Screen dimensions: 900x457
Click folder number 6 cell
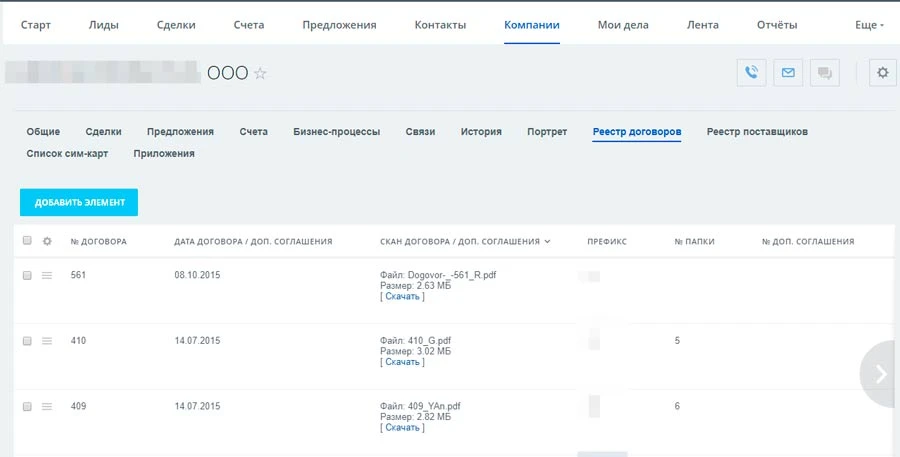(x=677, y=406)
